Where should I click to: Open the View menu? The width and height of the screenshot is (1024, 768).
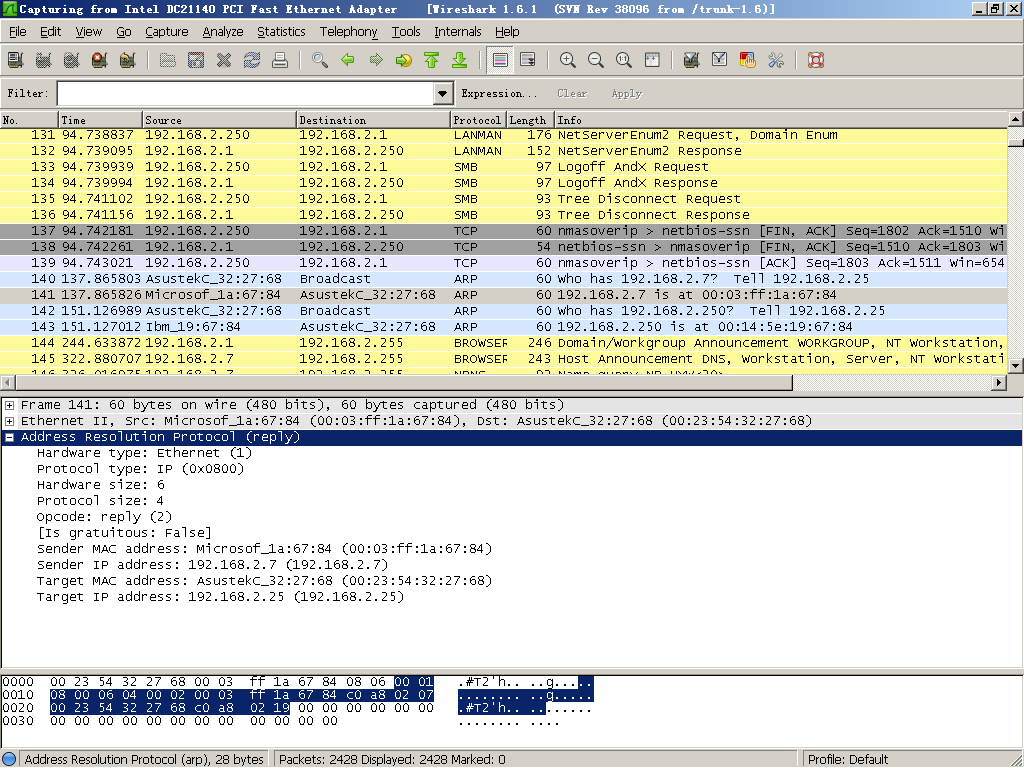point(89,31)
